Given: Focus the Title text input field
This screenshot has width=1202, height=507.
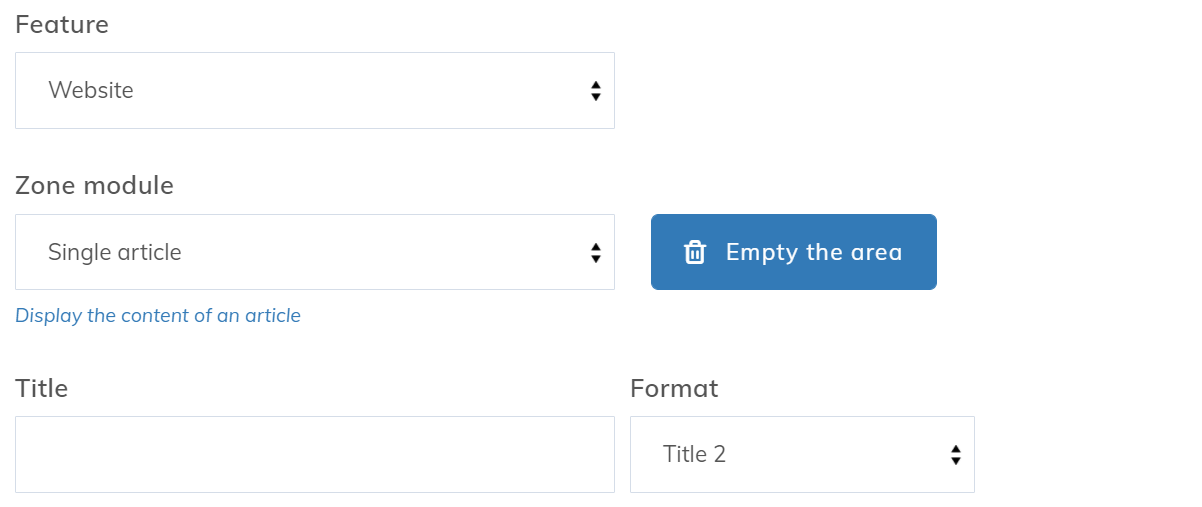Looking at the screenshot, I should click(314, 455).
